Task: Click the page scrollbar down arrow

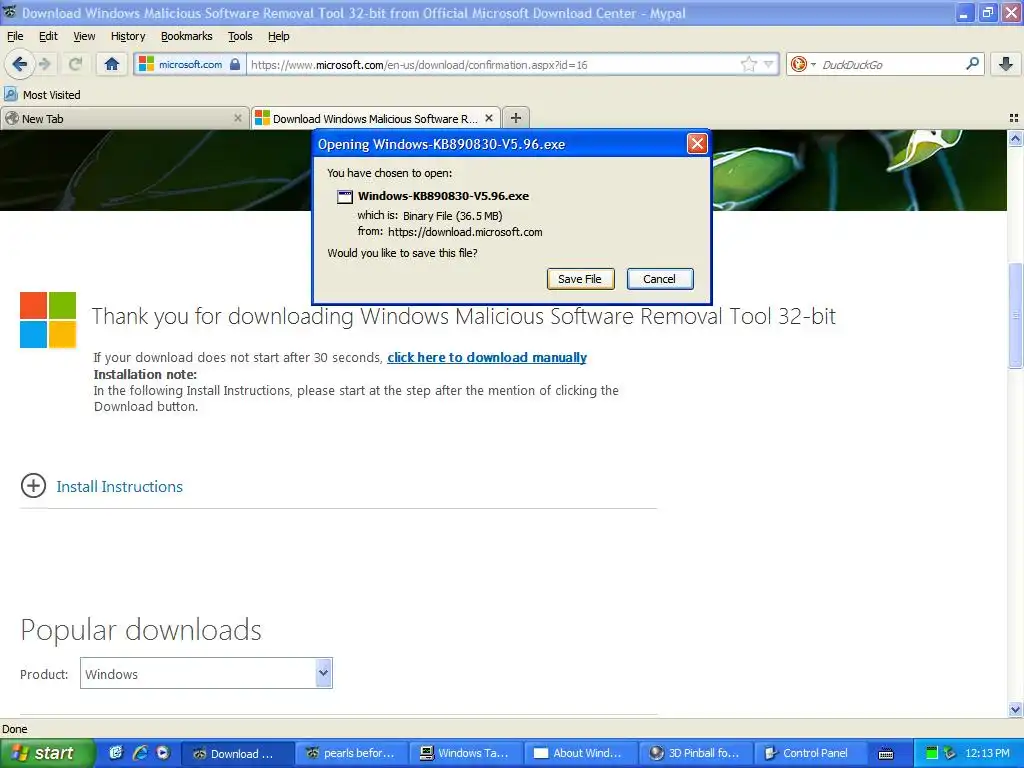Action: tap(1015, 709)
